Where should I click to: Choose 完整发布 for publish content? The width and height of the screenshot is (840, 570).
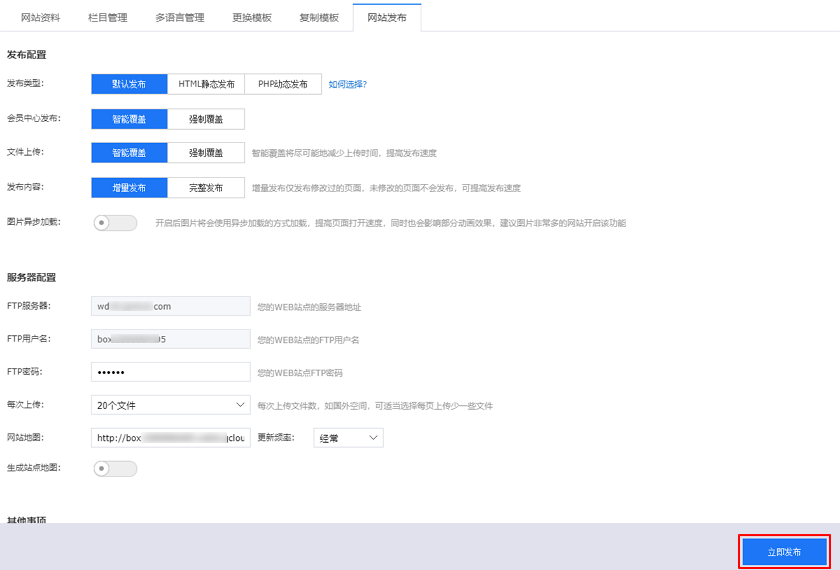point(206,188)
